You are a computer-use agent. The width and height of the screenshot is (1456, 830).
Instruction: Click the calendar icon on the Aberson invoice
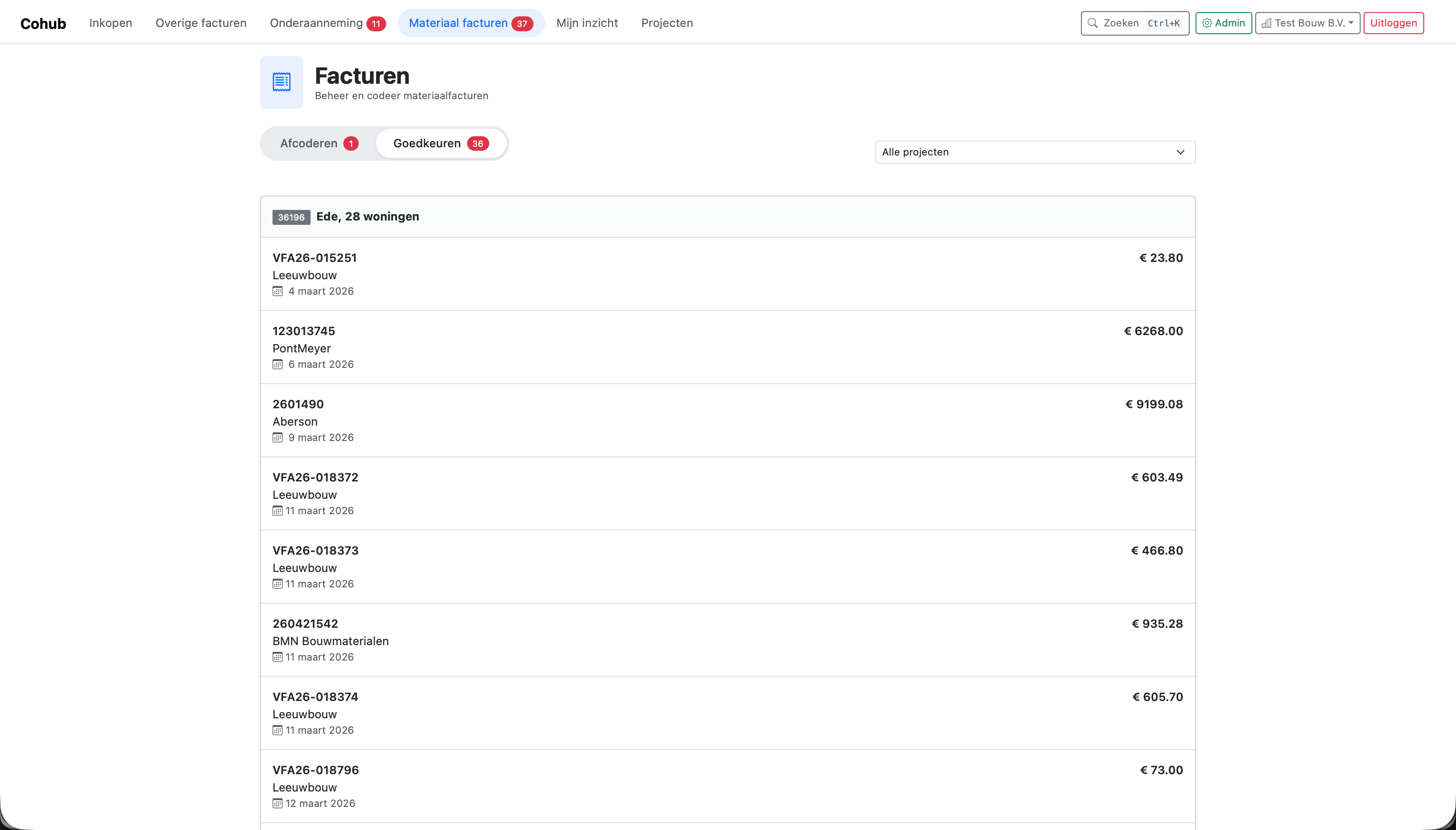278,437
